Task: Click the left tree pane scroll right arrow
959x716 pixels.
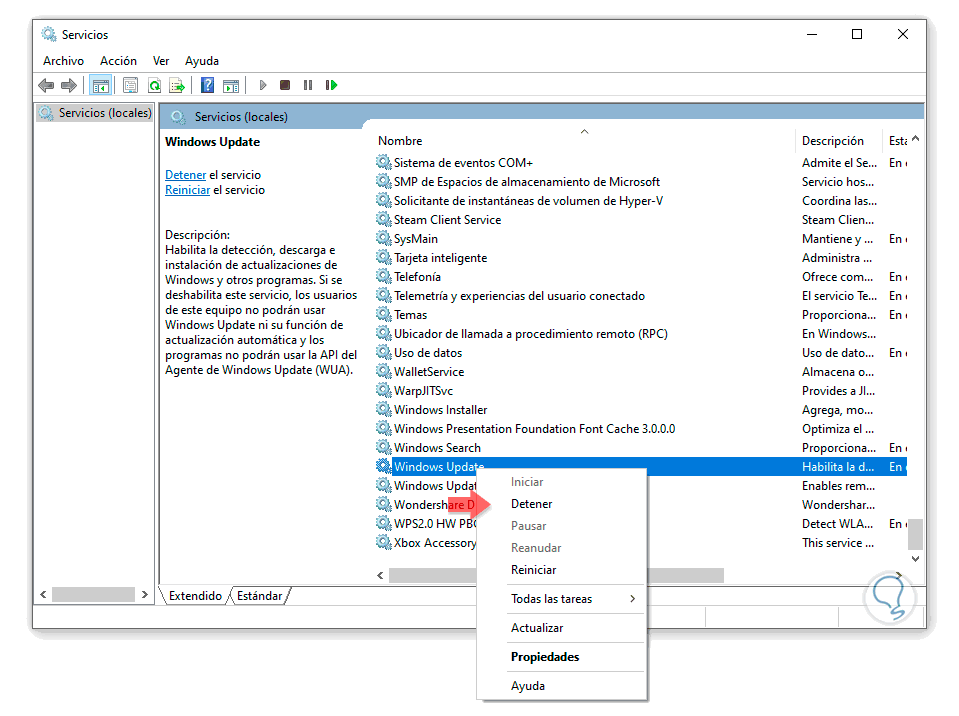Action: [x=144, y=594]
